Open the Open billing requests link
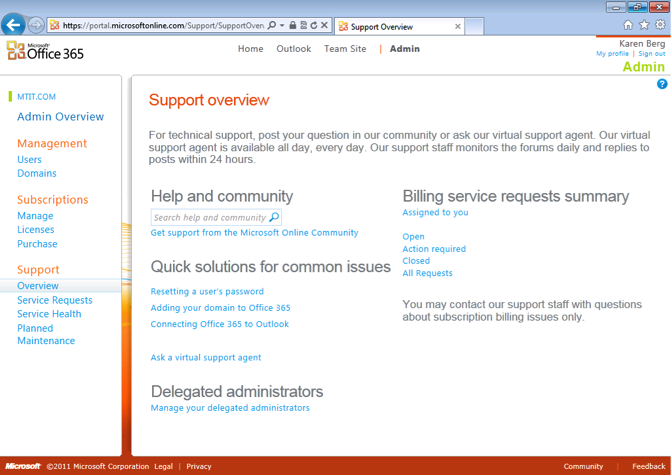The height and width of the screenshot is (475, 671). (413, 237)
